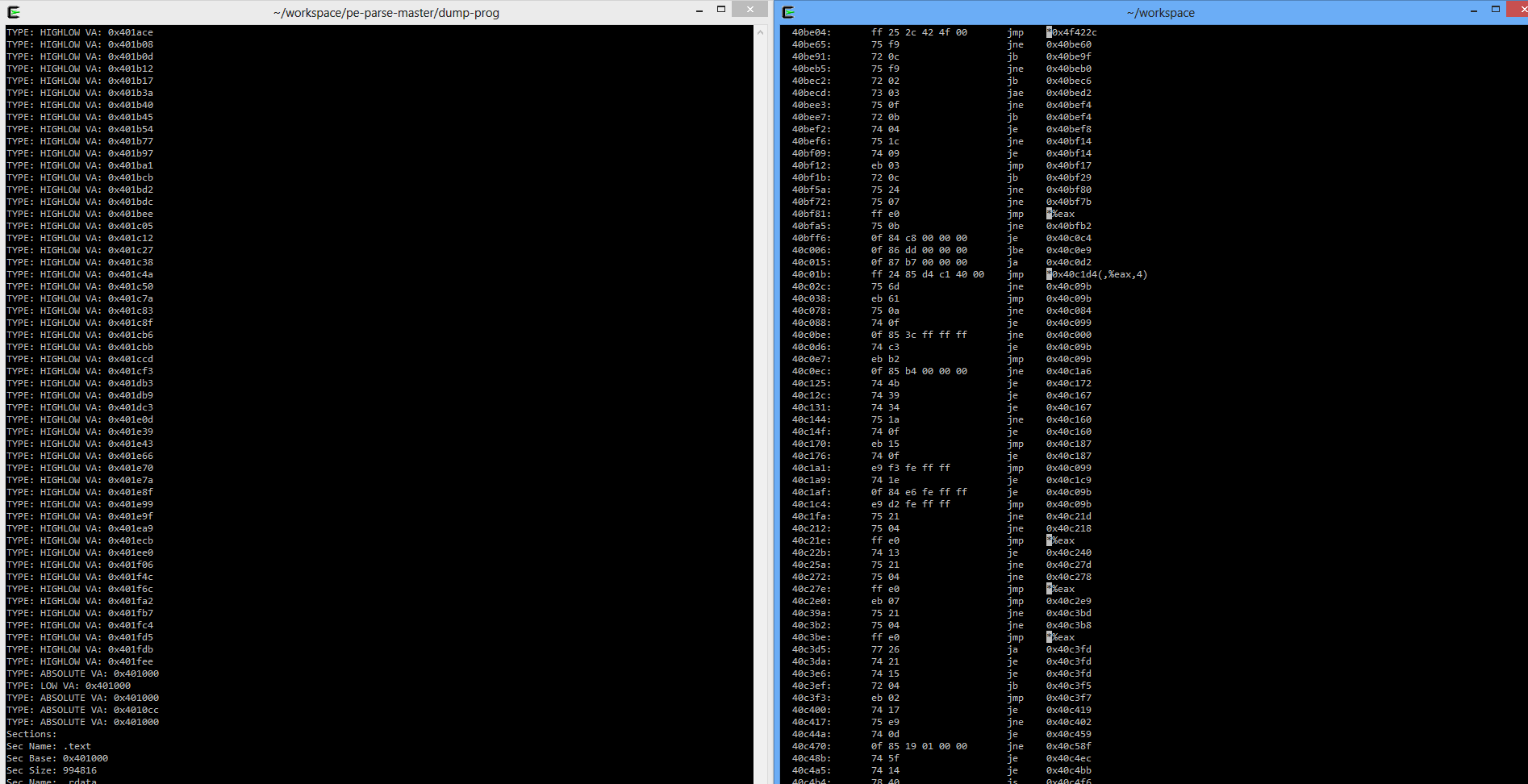1528x784 pixels.
Task: Open the ~/workspace terminal window system menu icon
Action: [x=788, y=12]
